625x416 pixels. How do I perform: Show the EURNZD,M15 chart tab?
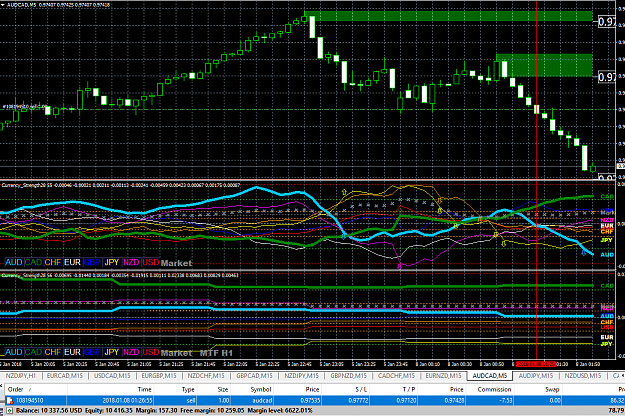pyautogui.click(x=443, y=376)
